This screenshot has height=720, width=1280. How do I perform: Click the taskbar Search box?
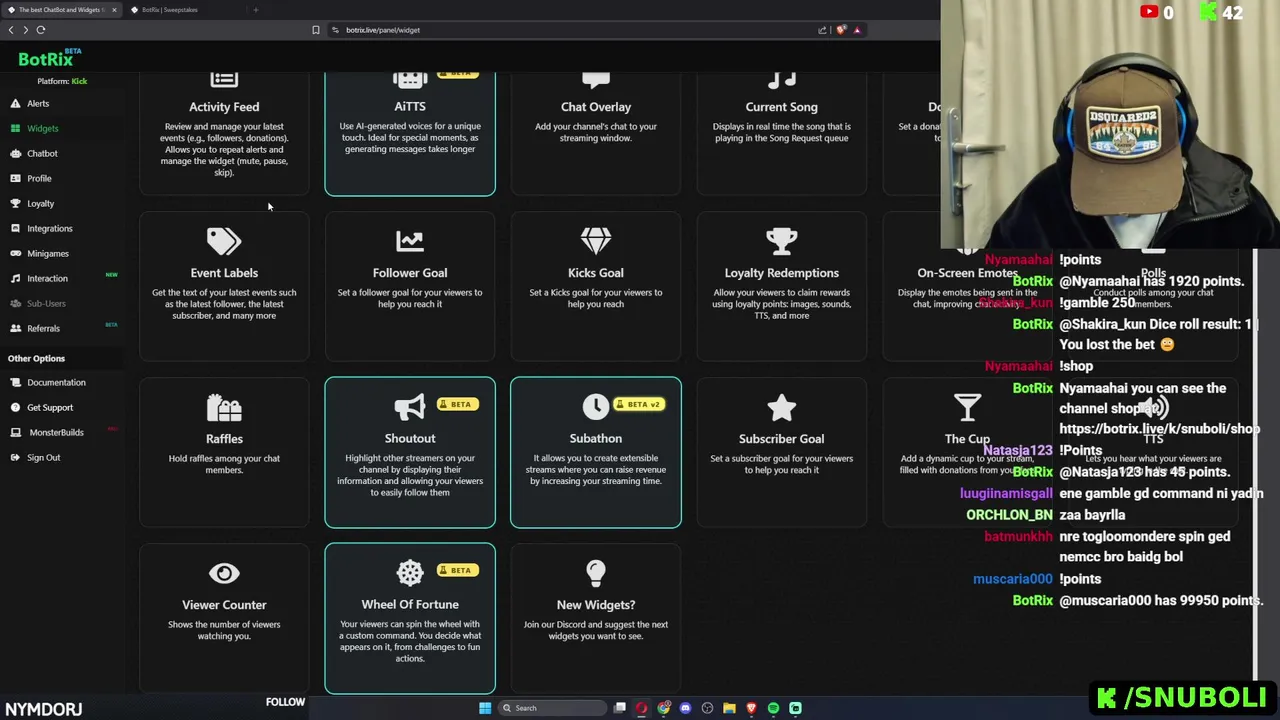[552, 708]
